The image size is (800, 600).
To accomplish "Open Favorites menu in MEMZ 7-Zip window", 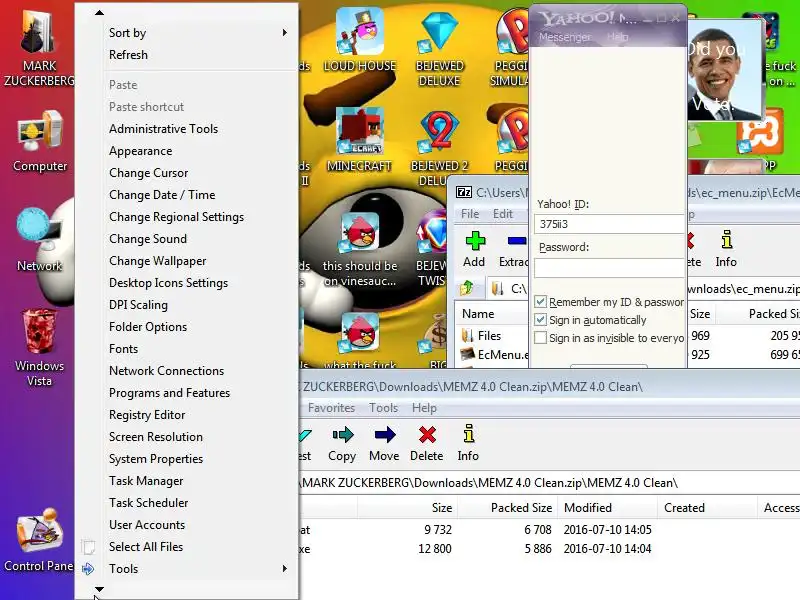I will click(331, 408).
